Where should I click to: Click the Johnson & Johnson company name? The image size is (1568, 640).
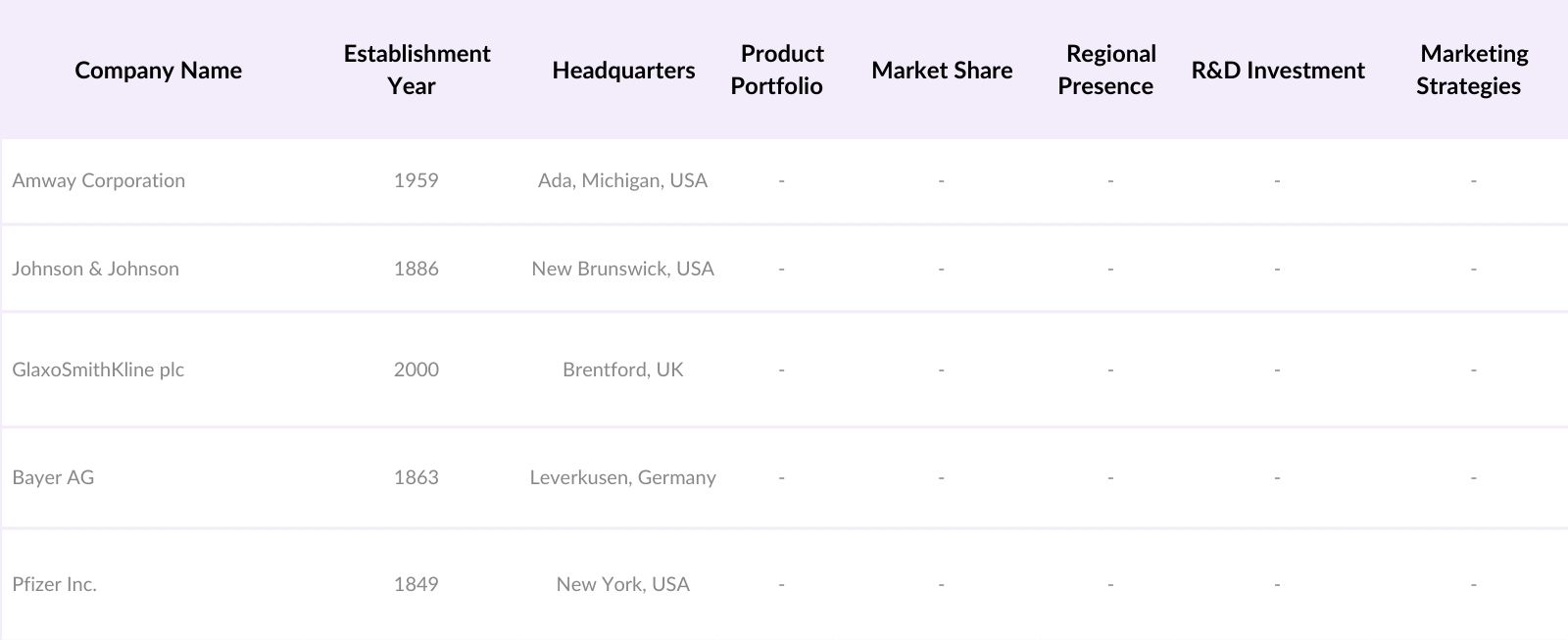96,269
